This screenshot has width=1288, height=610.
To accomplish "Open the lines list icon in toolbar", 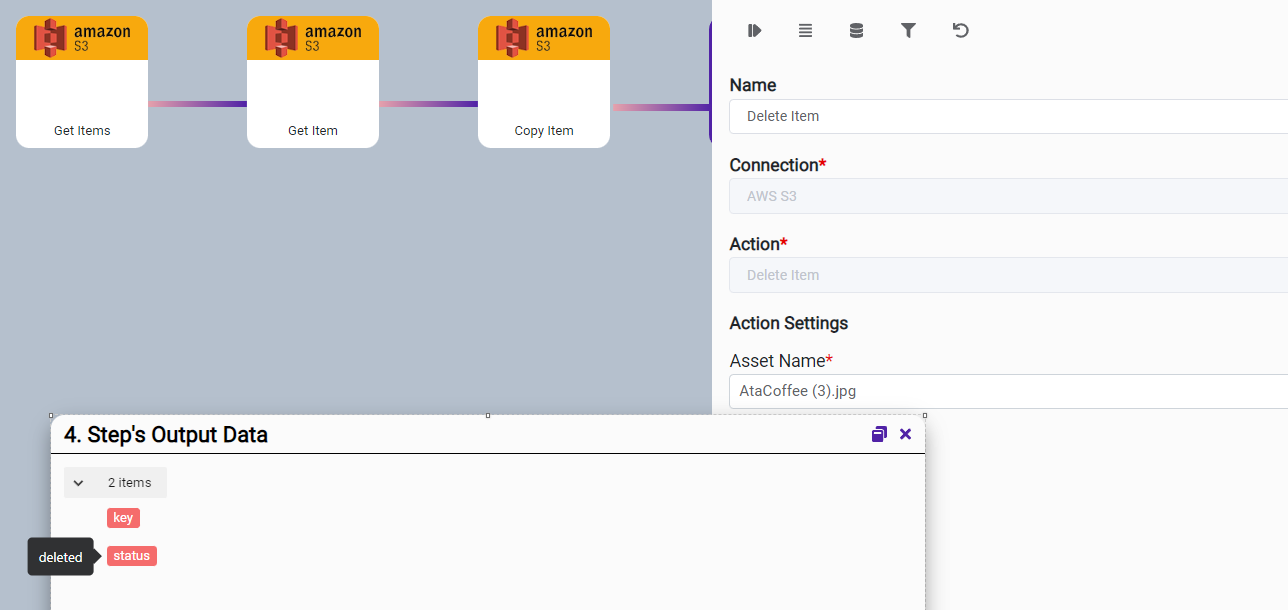I will tap(805, 31).
